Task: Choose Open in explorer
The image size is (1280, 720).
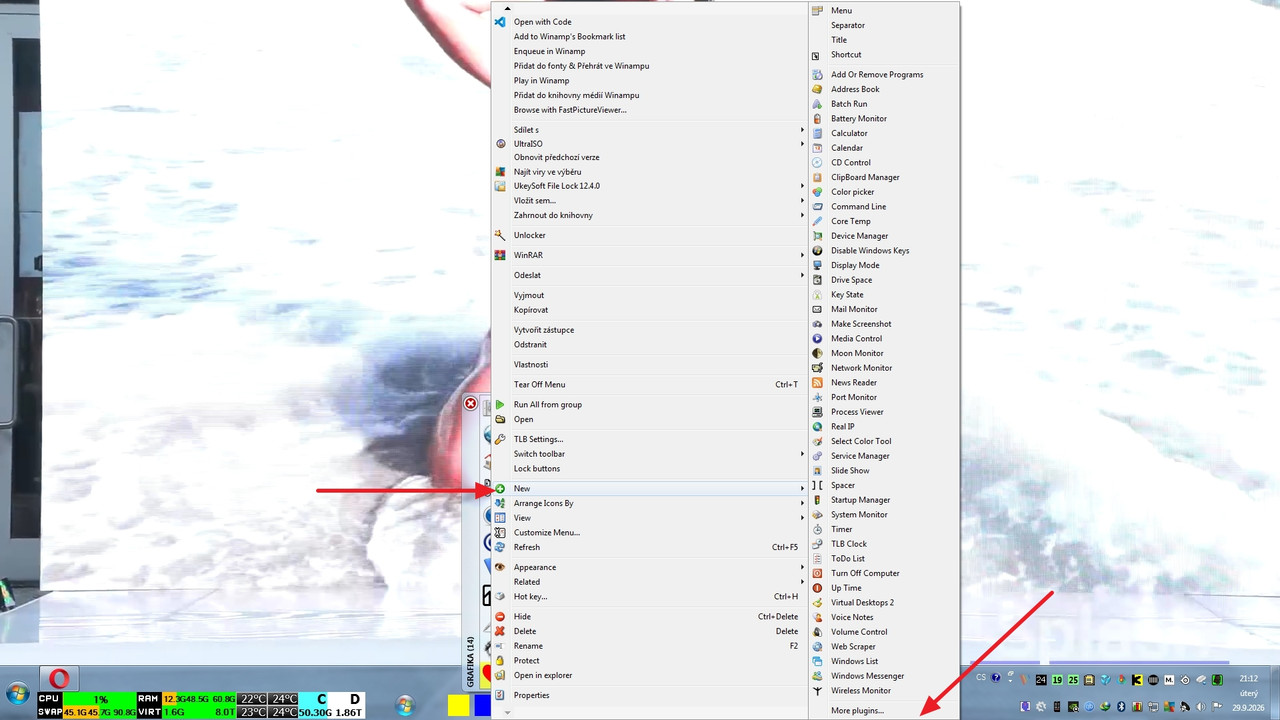Action: (x=649, y=675)
